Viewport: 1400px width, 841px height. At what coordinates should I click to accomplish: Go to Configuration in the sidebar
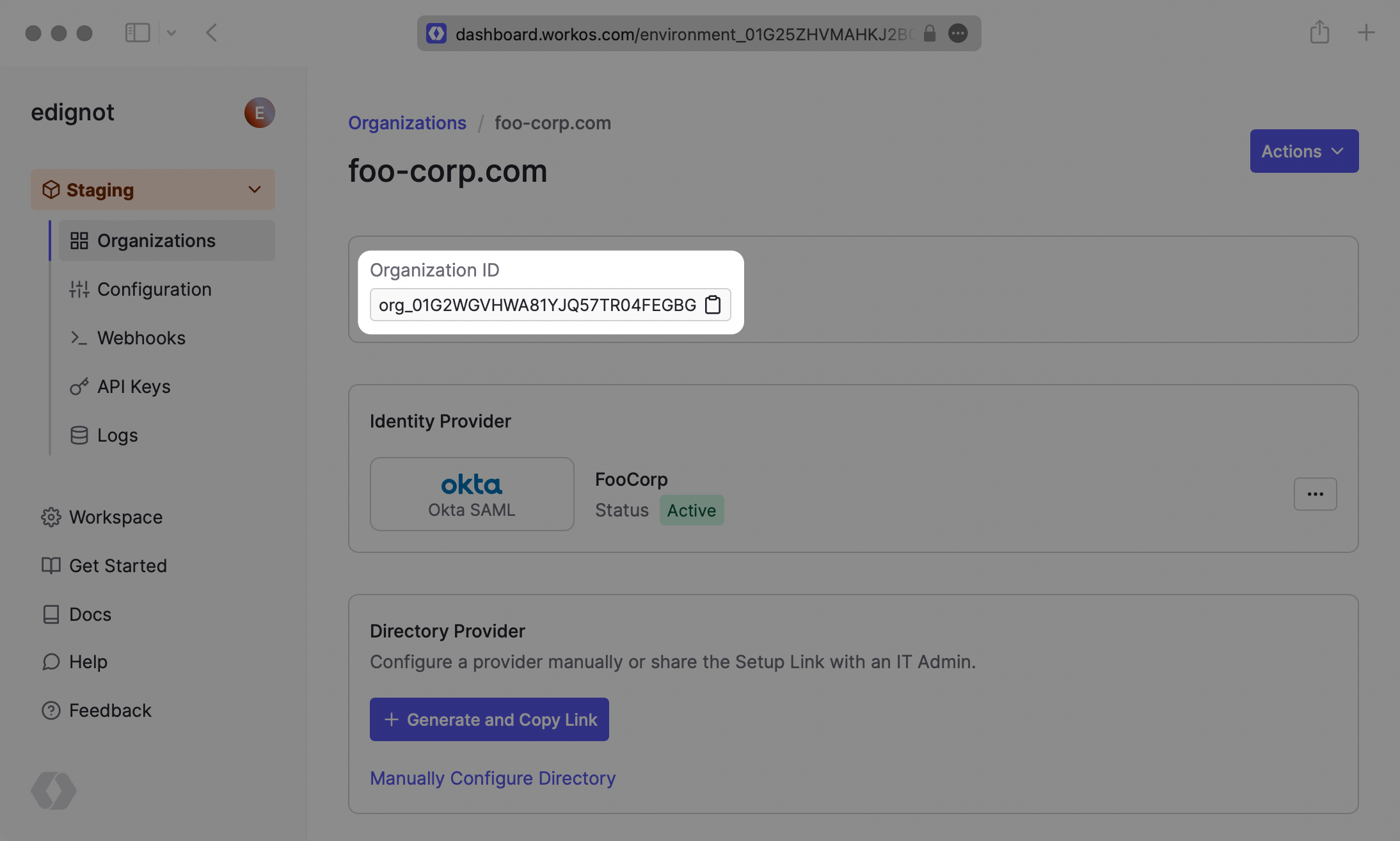[x=154, y=289]
